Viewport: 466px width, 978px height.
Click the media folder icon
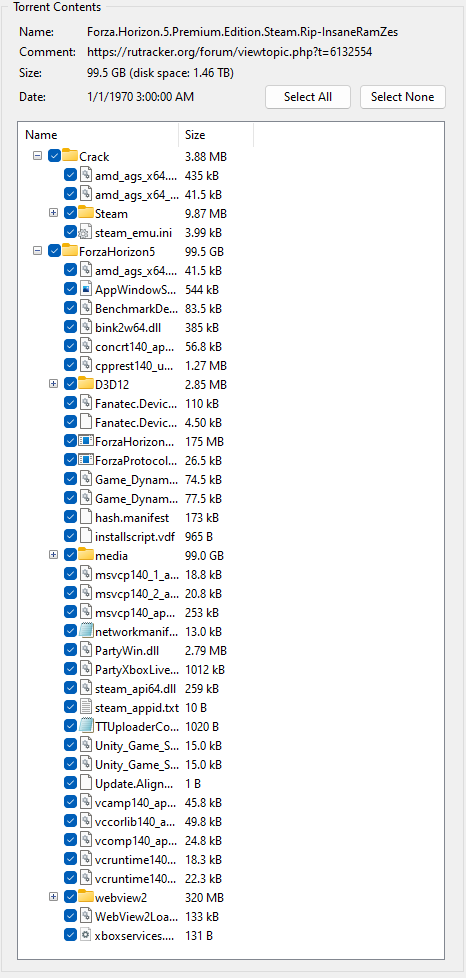coord(85,554)
